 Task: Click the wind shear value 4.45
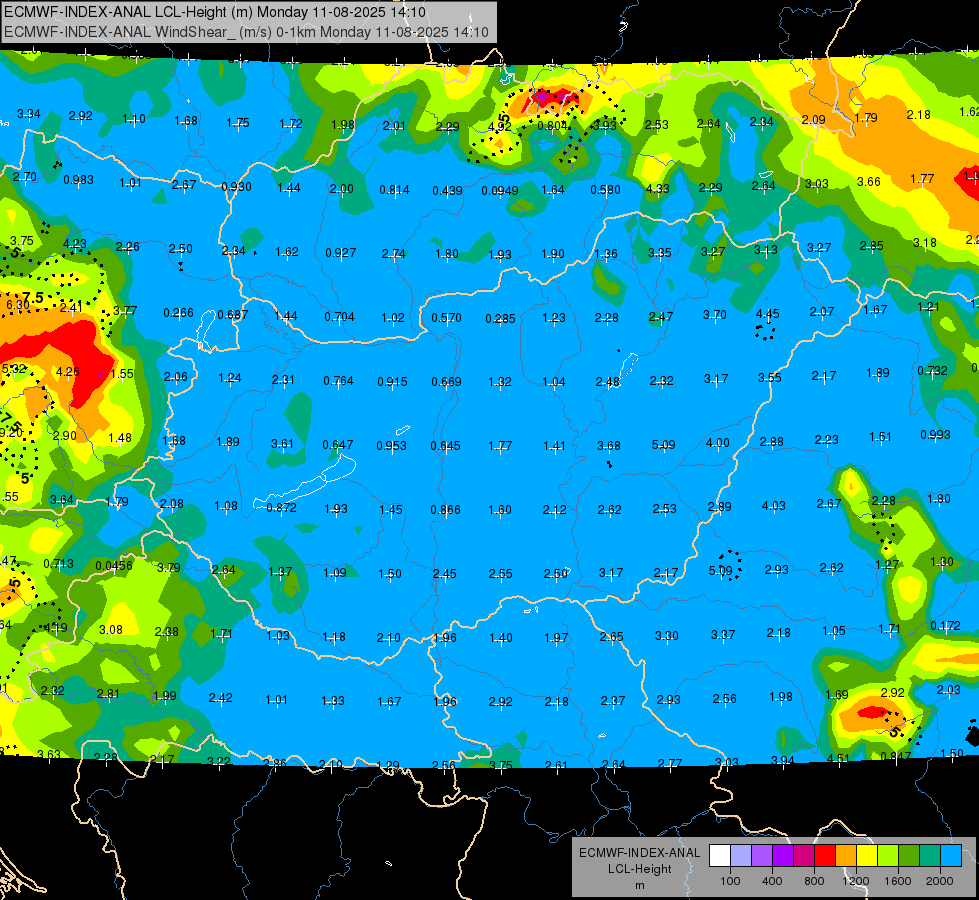pyautogui.click(x=767, y=314)
